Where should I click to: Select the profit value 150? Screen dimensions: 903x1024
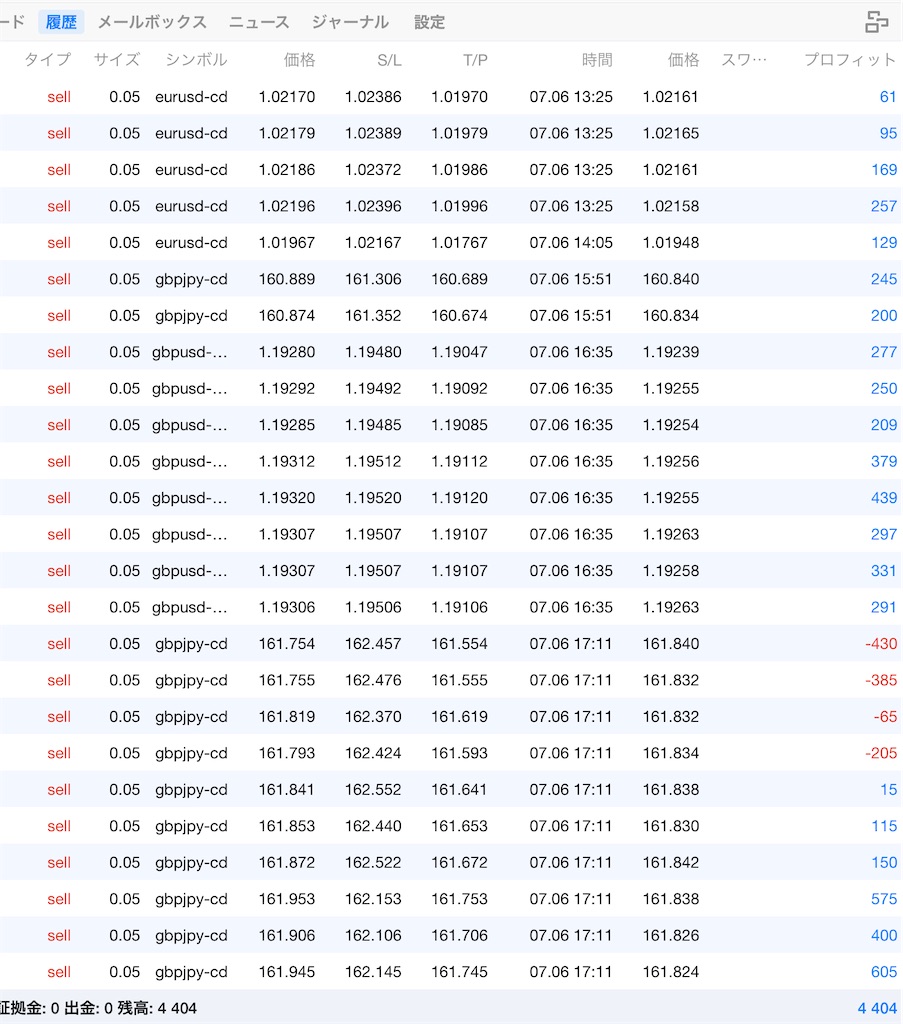(883, 863)
